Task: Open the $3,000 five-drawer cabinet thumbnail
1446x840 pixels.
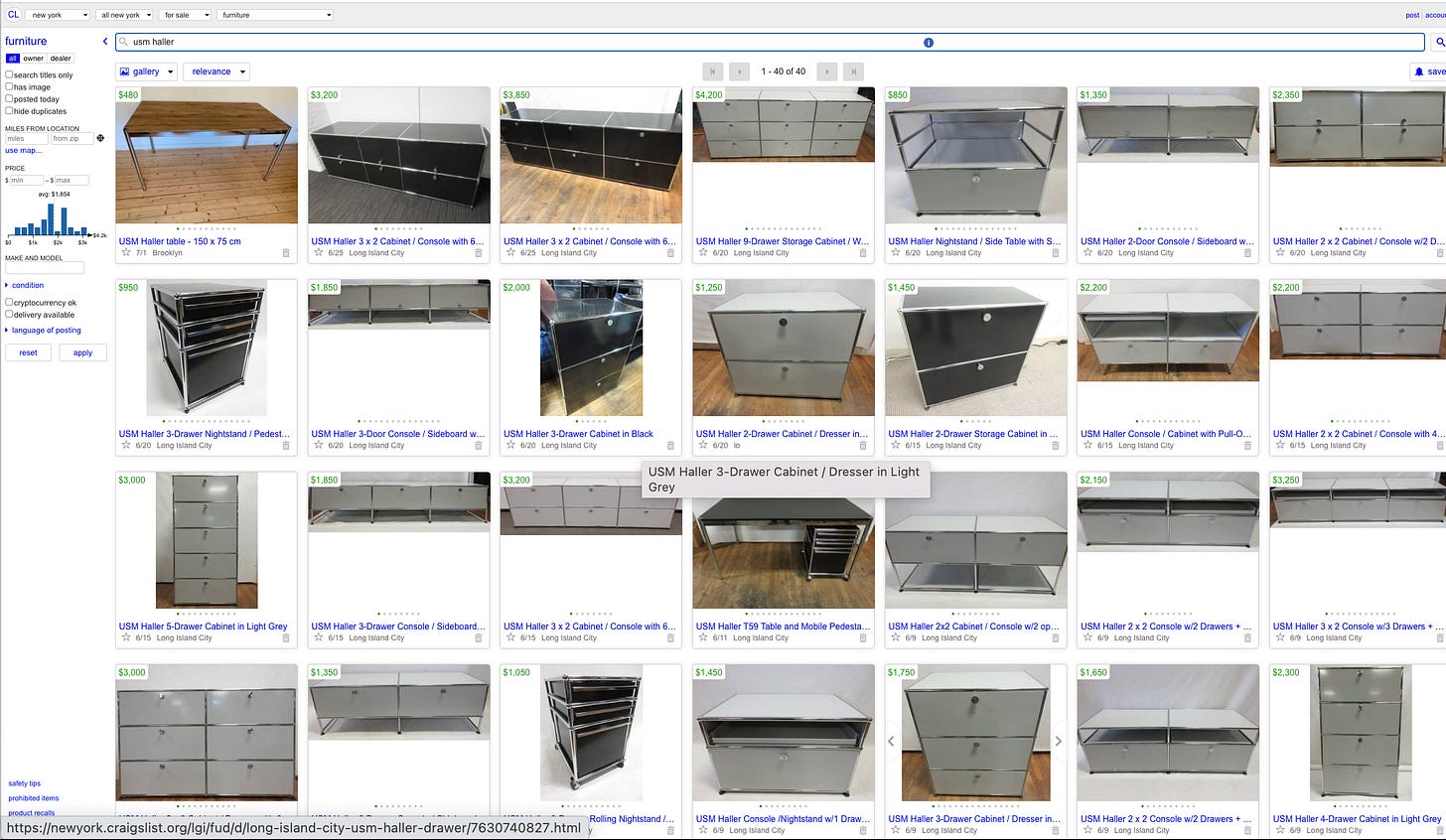Action: pos(207,540)
